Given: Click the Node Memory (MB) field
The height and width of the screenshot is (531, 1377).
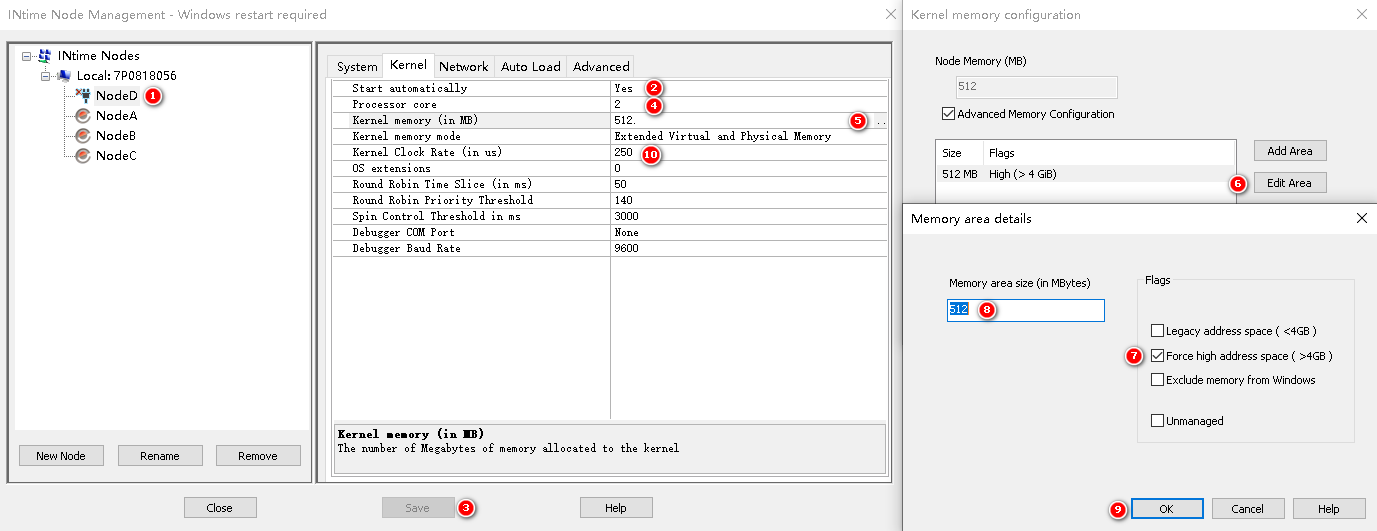Looking at the screenshot, I should pyautogui.click(x=1036, y=87).
